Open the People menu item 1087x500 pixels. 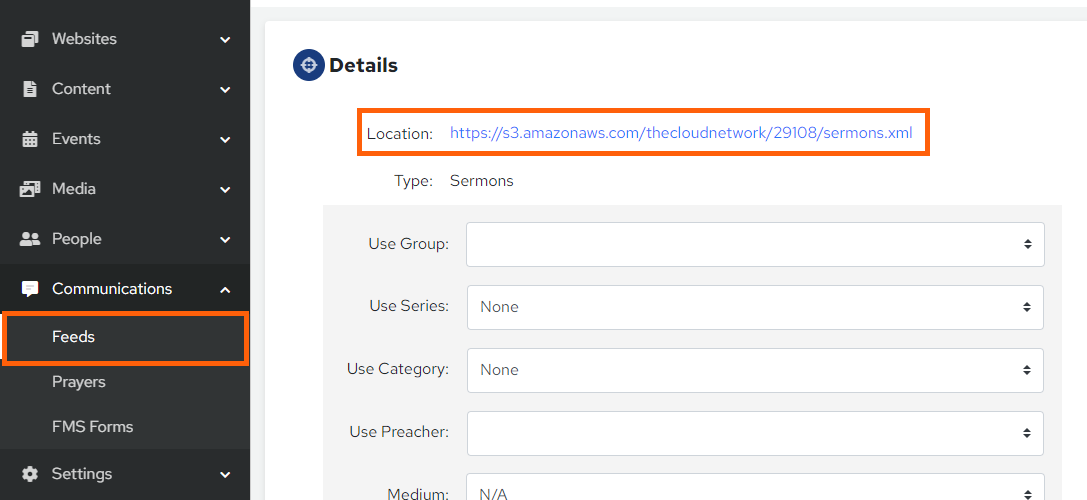coord(125,239)
